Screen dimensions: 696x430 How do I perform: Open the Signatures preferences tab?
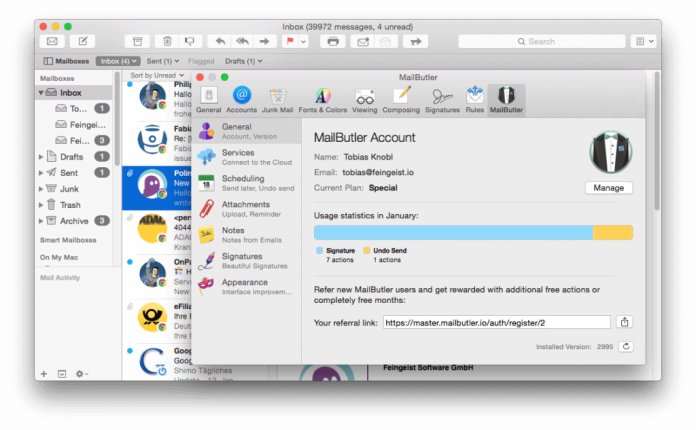pos(442,100)
